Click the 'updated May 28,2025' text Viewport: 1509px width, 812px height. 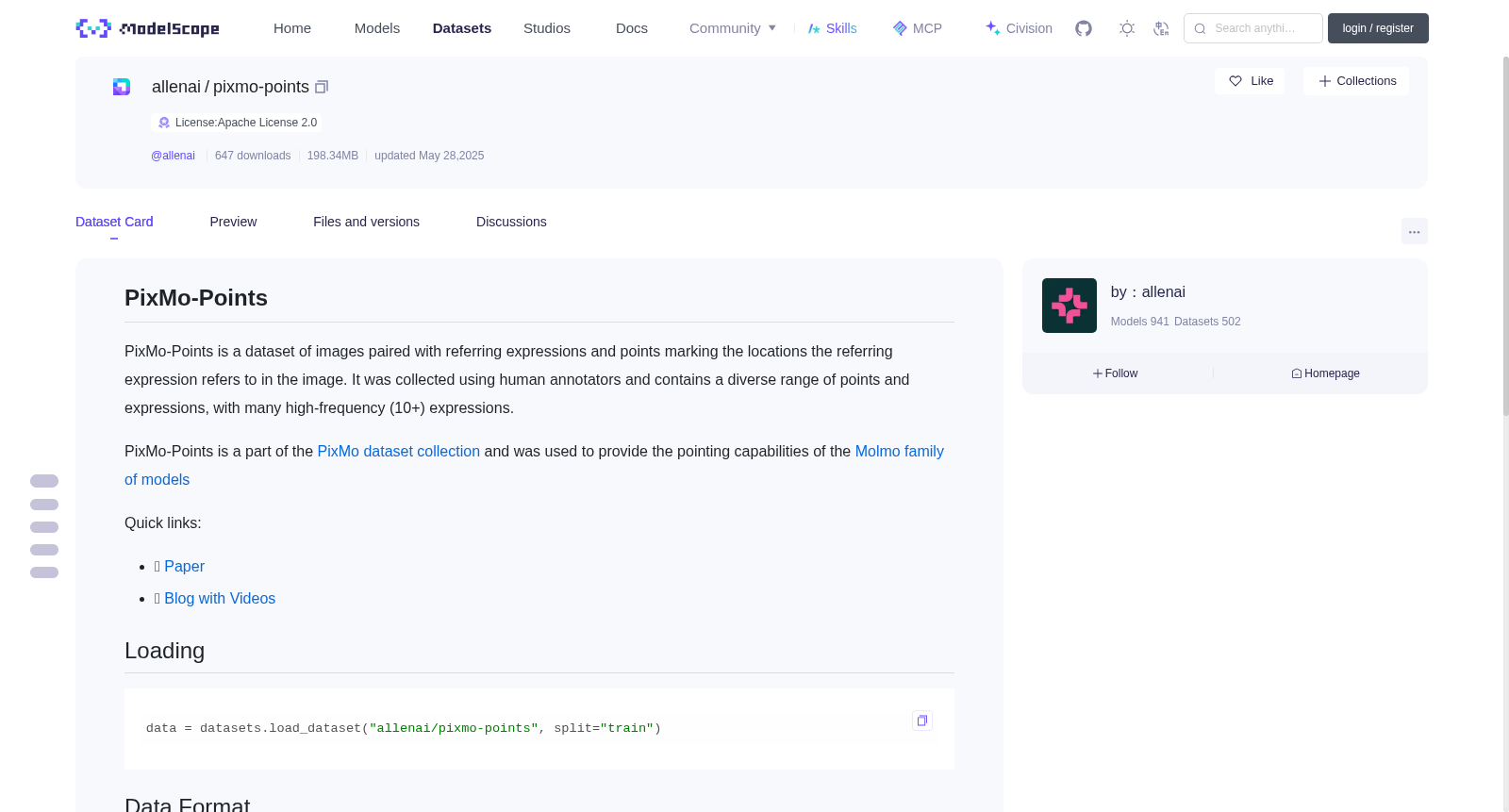pos(429,156)
